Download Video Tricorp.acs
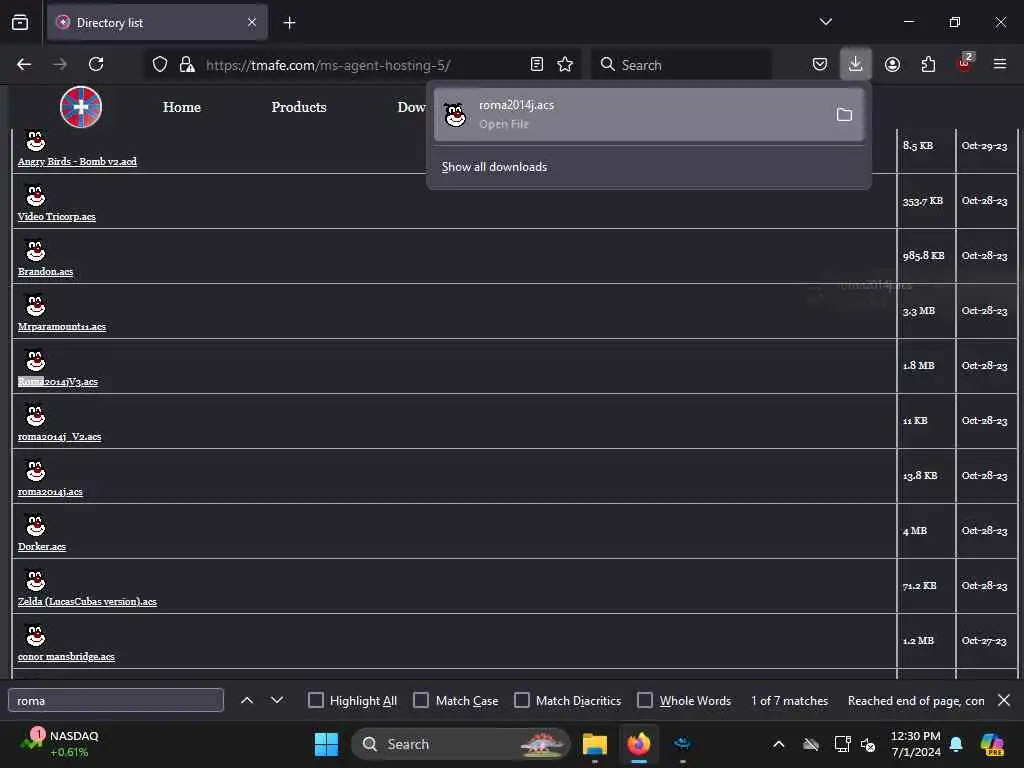Image resolution: width=1024 pixels, height=768 pixels. [x=57, y=217]
